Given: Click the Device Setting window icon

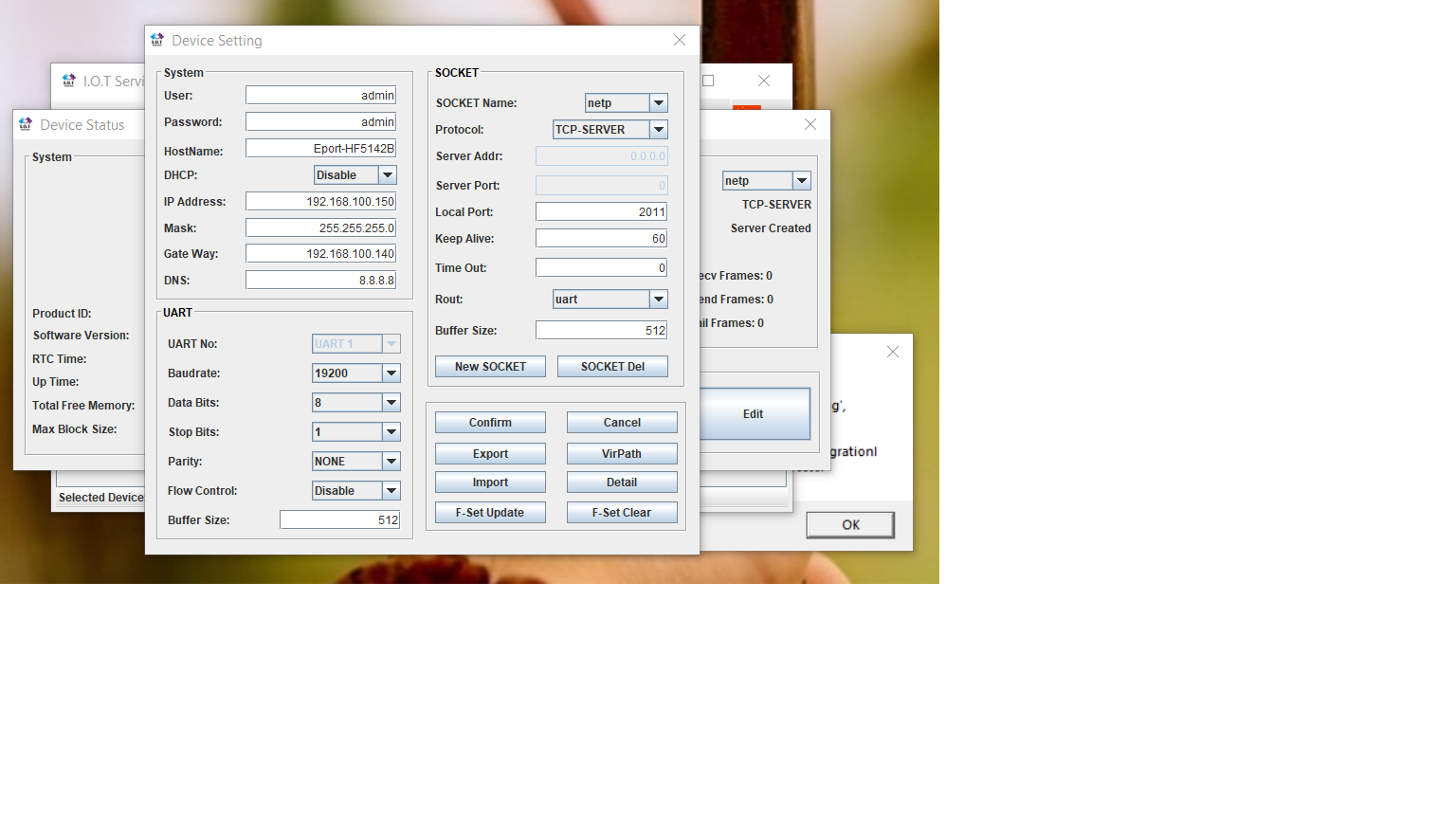Looking at the screenshot, I should 157,40.
